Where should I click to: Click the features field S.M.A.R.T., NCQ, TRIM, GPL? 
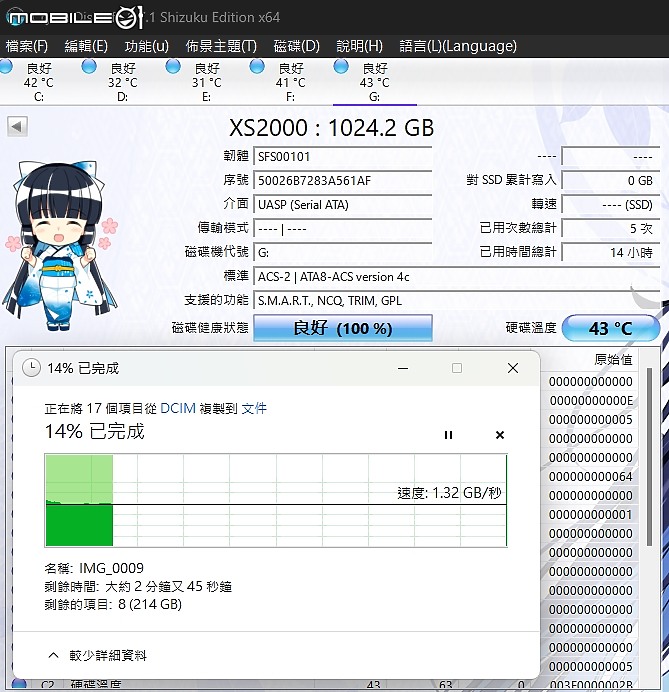coord(457,301)
